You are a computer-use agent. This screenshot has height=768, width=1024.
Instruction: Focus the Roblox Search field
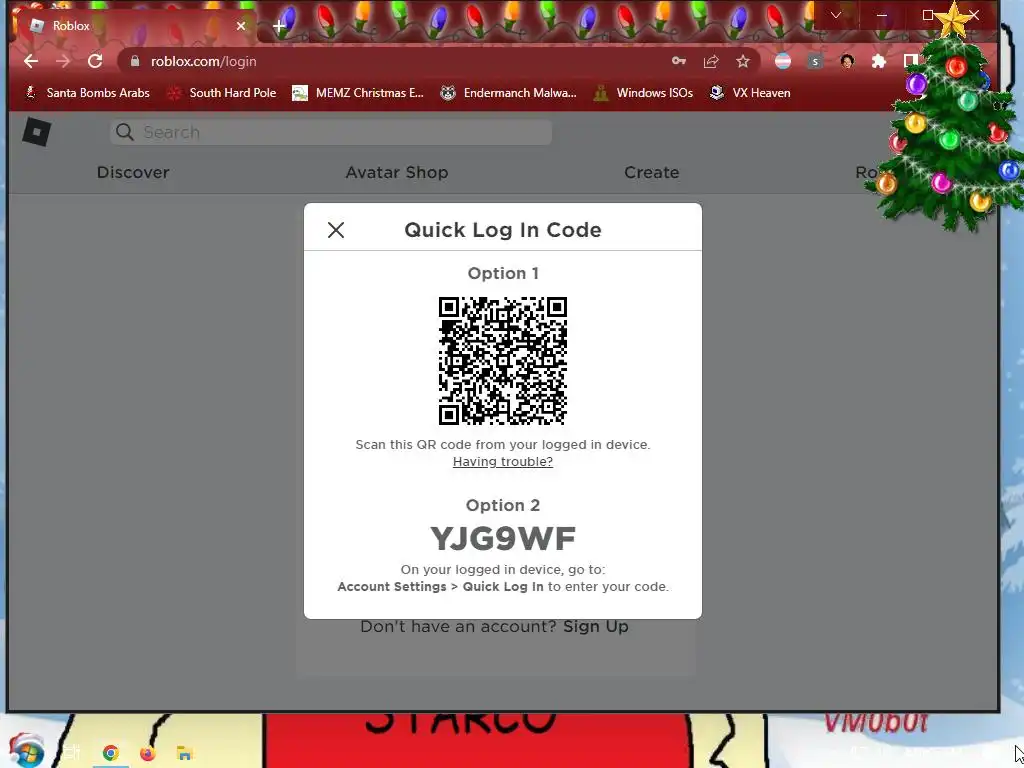(331, 133)
